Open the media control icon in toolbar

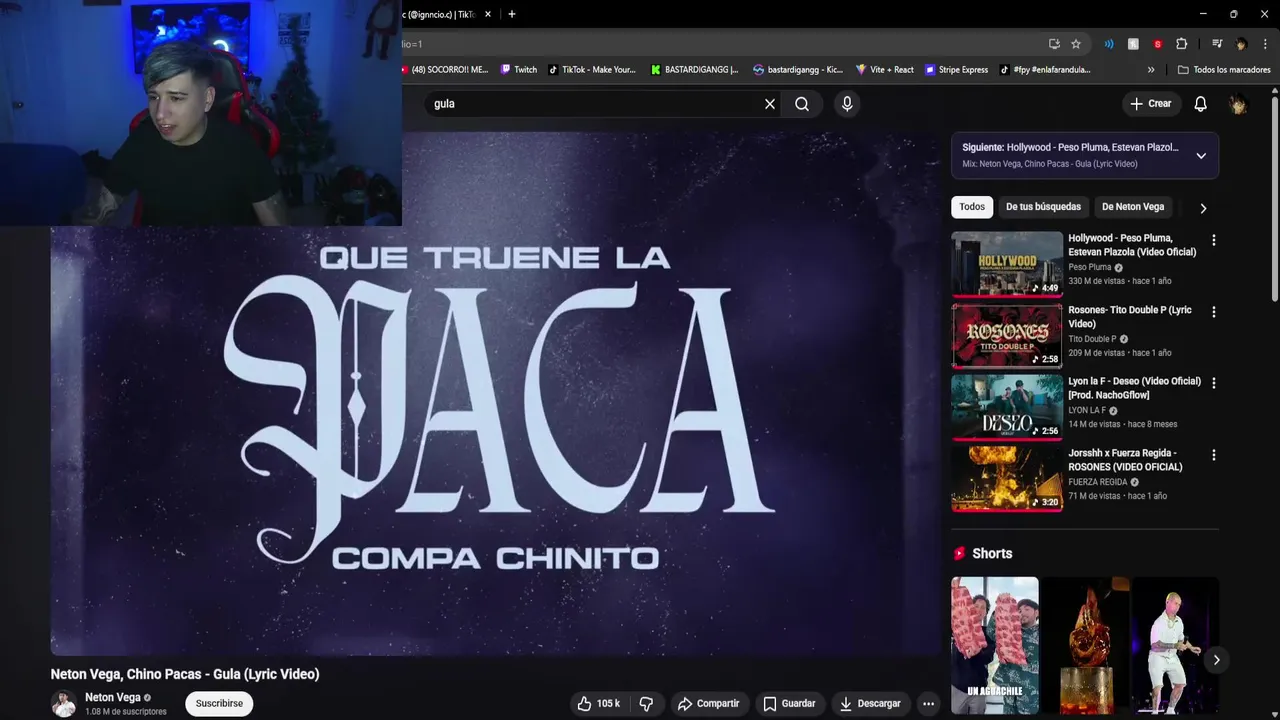point(1217,44)
